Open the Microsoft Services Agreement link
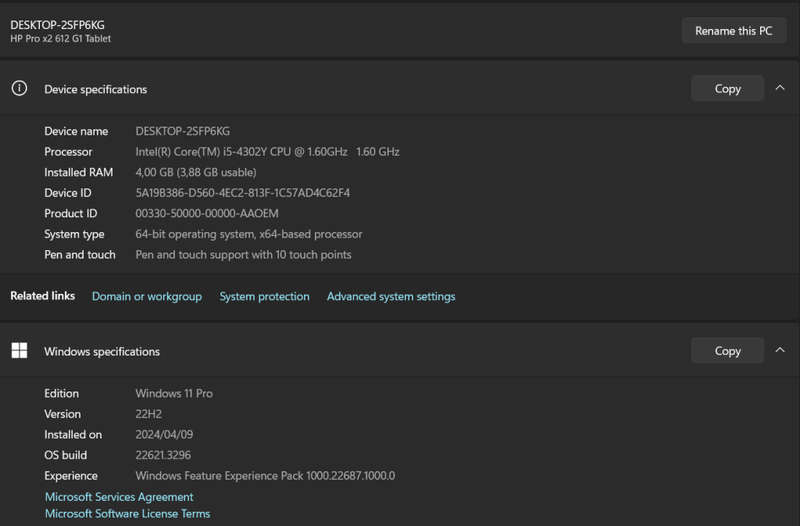800x526 pixels. (119, 497)
